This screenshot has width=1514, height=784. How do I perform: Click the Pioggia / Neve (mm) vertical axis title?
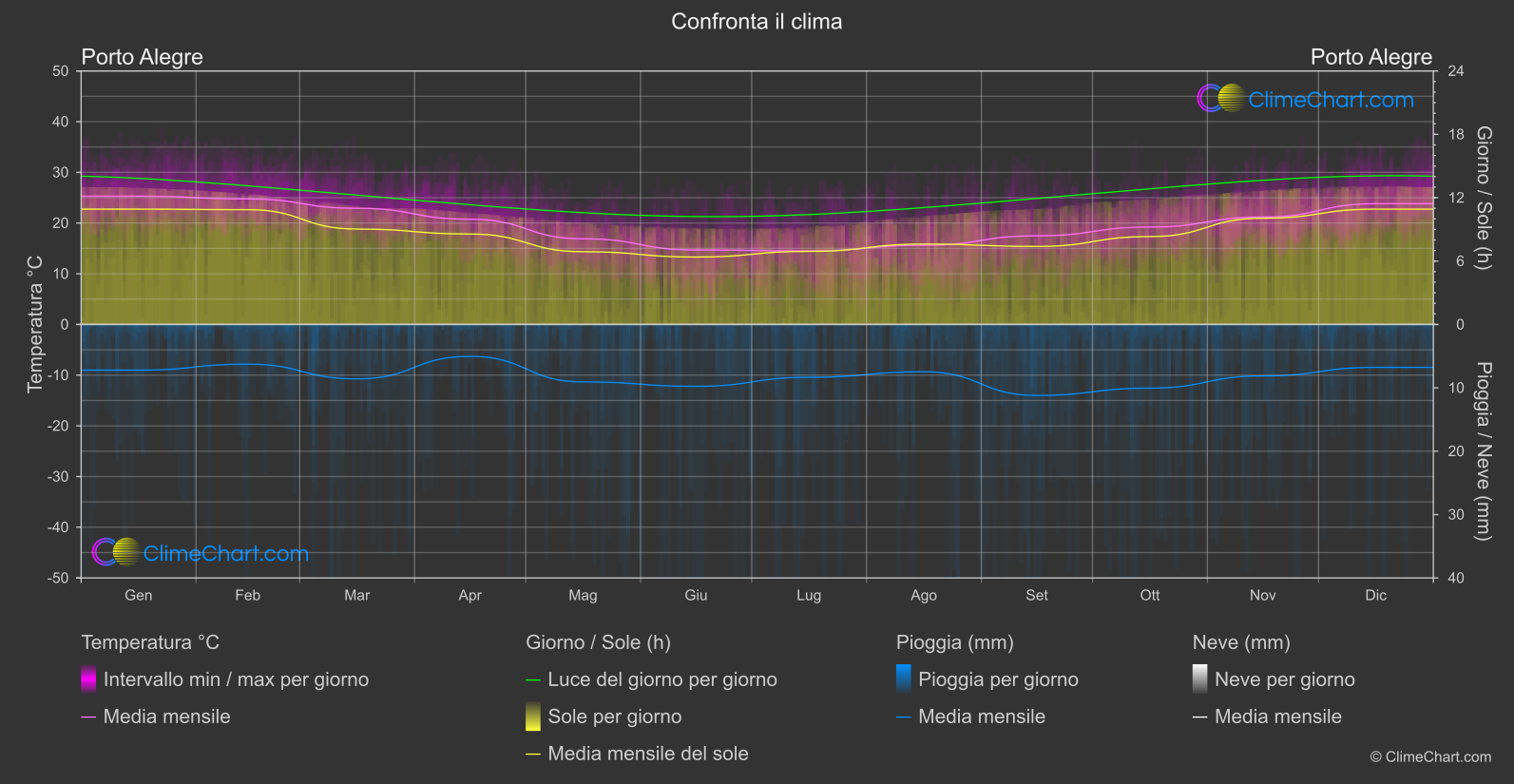1483,451
